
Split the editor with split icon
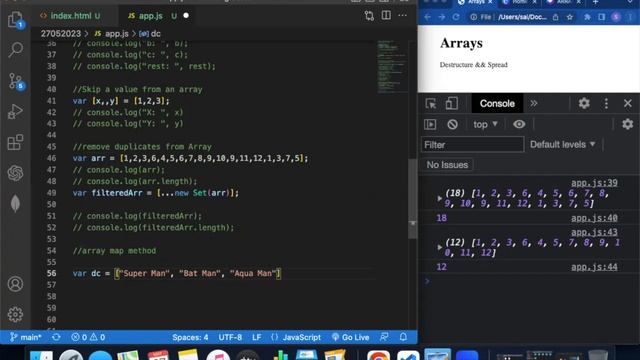click(386, 16)
